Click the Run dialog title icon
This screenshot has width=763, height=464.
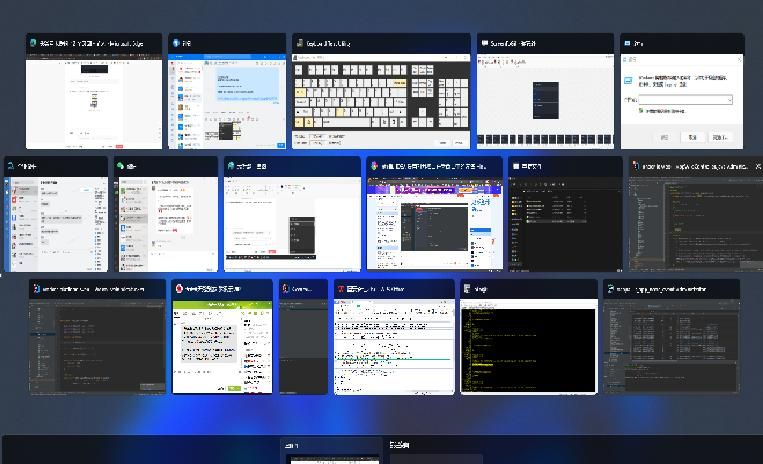pyautogui.click(x=628, y=43)
